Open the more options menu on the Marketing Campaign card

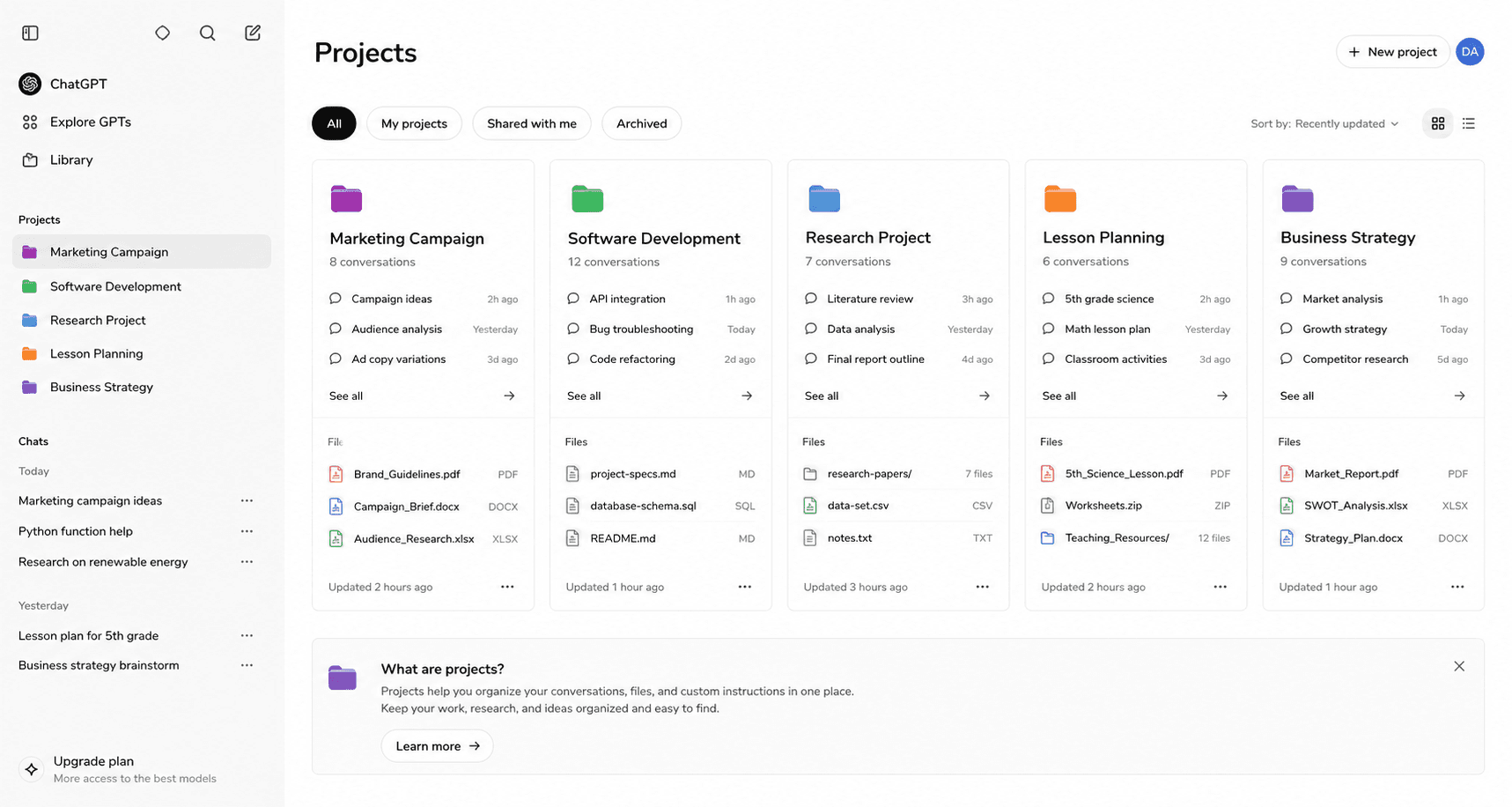(x=507, y=587)
